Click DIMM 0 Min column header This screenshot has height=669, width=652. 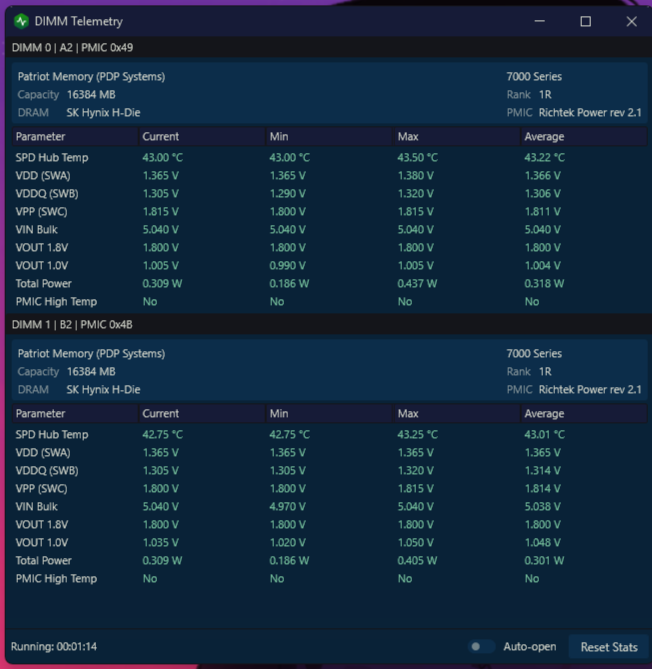(x=329, y=137)
